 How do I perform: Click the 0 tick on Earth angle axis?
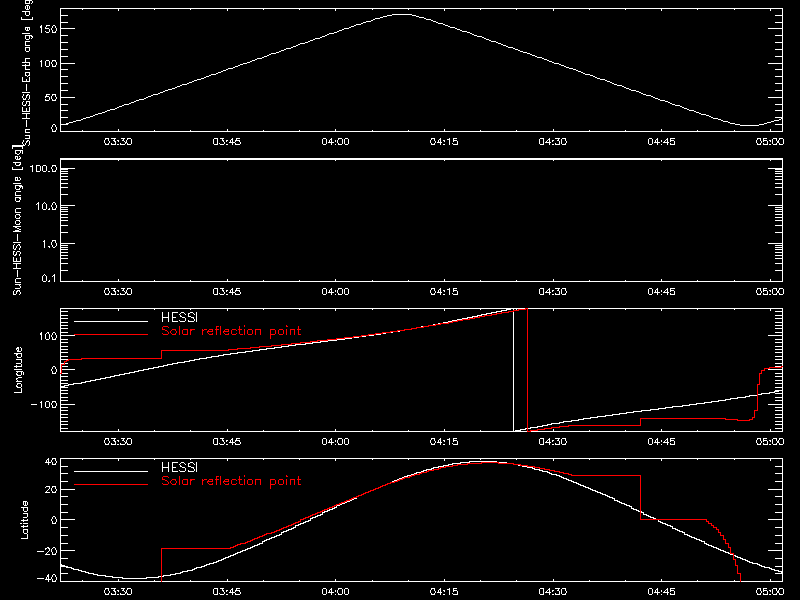pyautogui.click(x=54, y=128)
